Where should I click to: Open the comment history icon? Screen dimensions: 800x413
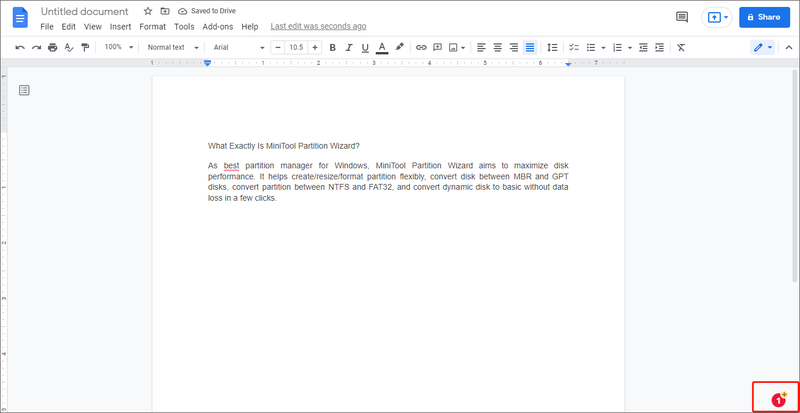click(682, 17)
